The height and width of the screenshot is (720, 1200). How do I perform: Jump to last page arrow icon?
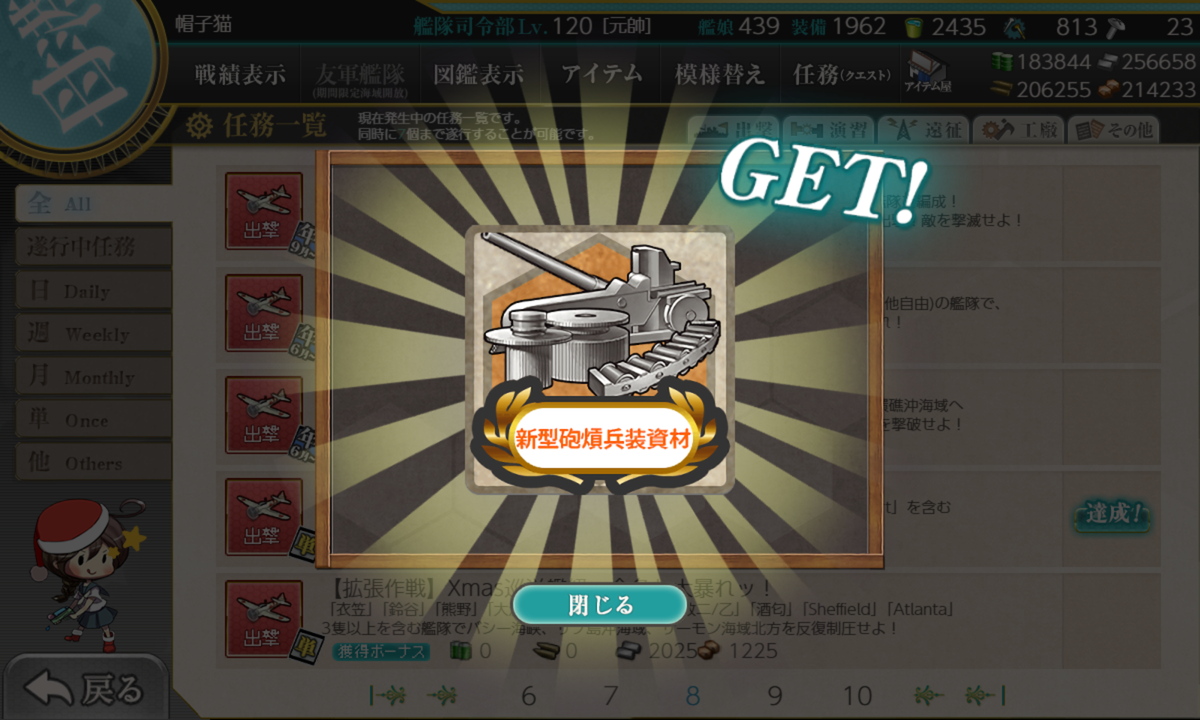(x=984, y=695)
